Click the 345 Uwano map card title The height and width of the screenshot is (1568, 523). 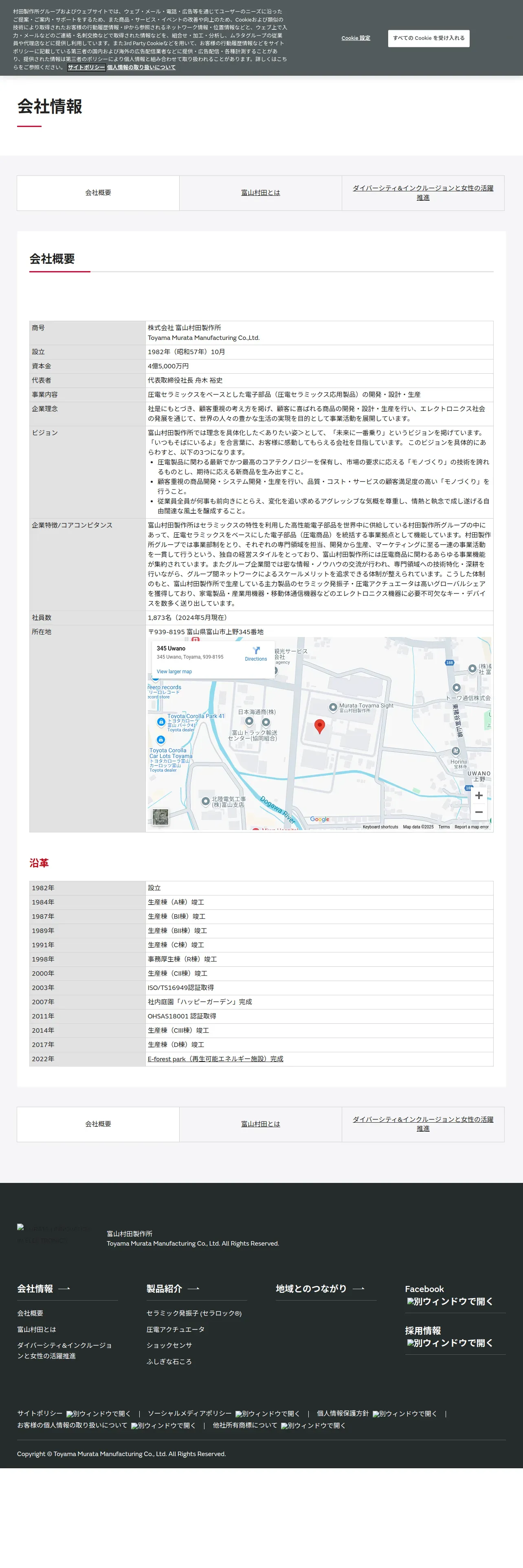pos(171,649)
